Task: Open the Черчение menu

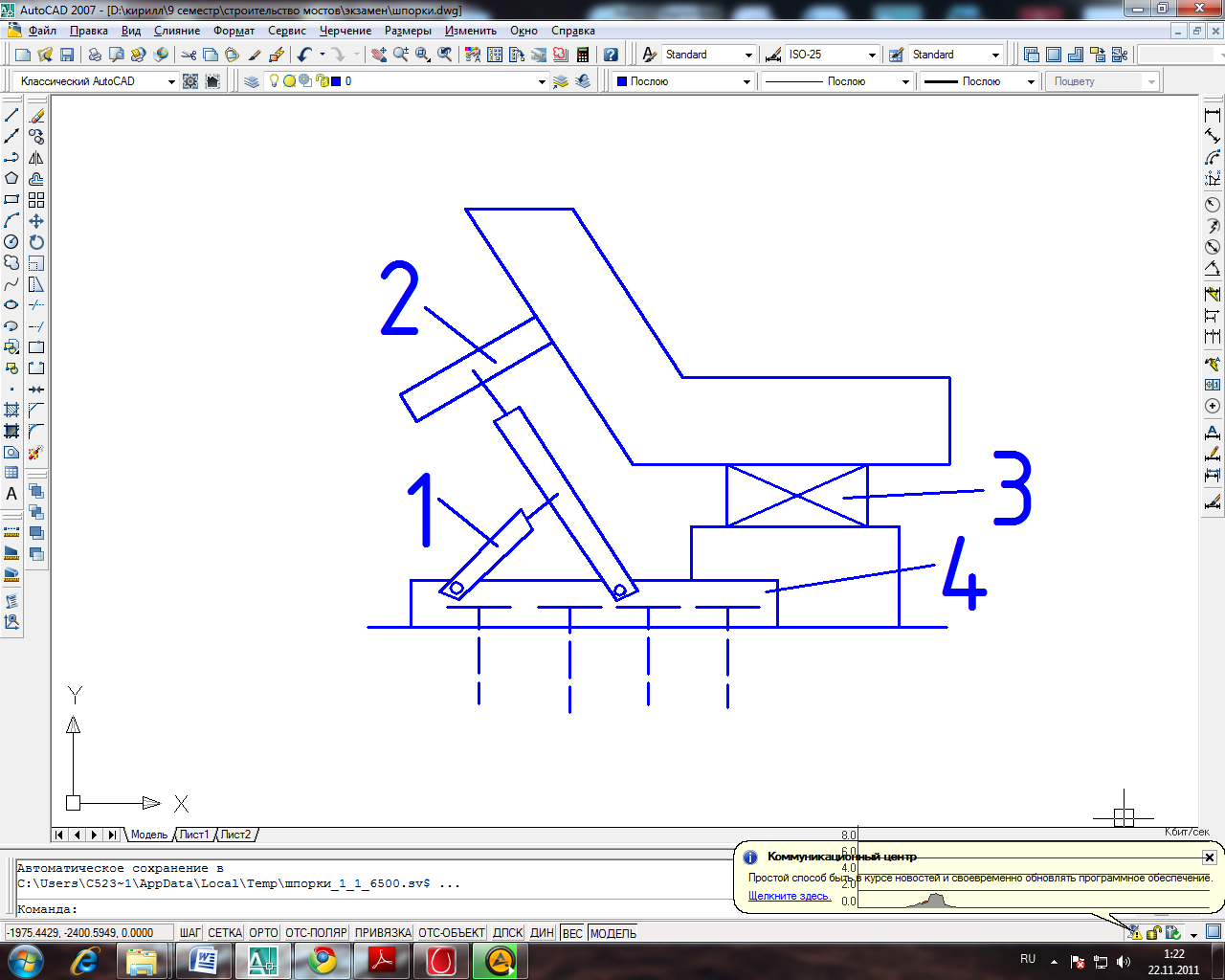Action: (345, 31)
